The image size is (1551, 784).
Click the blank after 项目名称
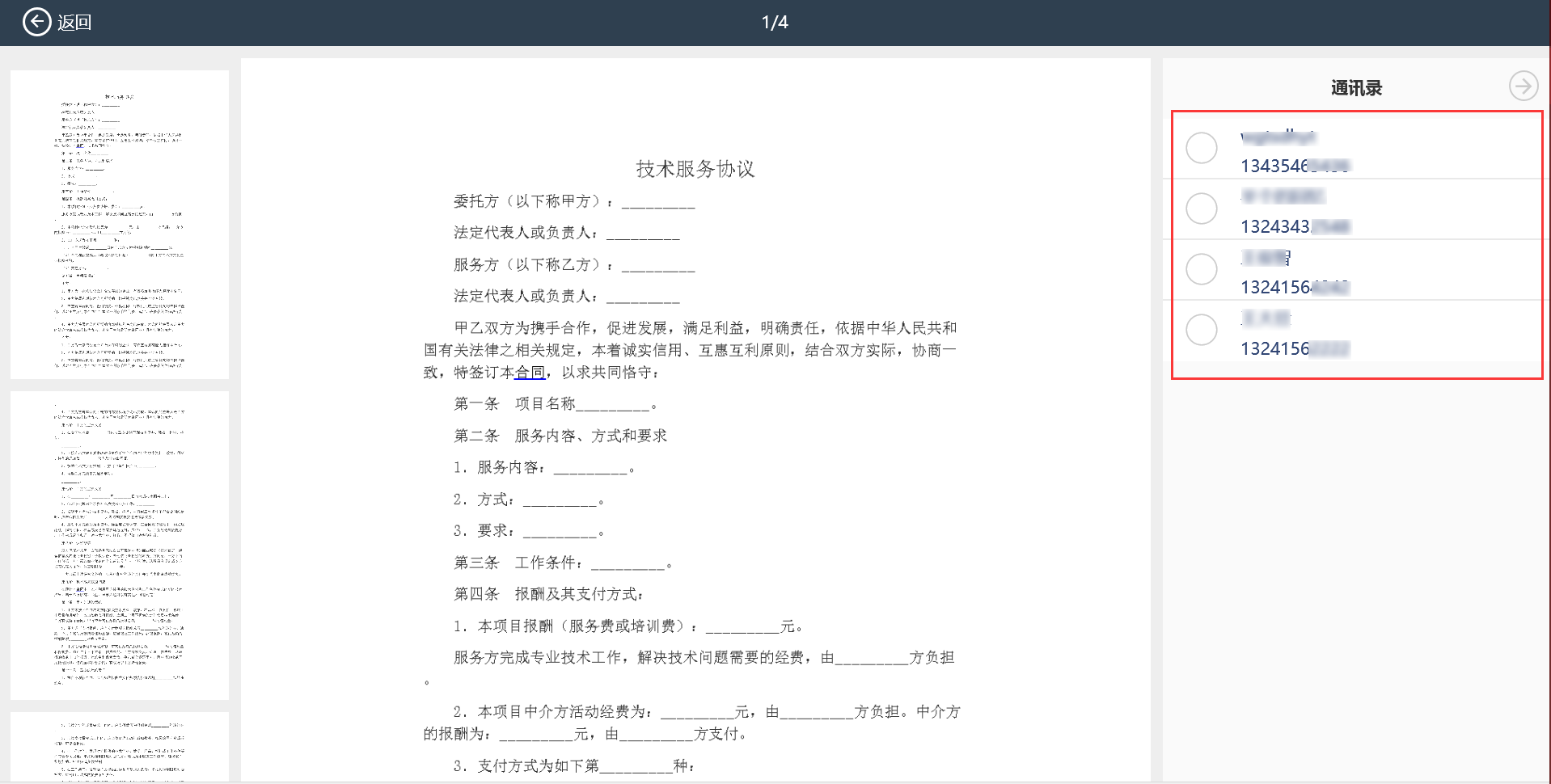click(x=612, y=405)
